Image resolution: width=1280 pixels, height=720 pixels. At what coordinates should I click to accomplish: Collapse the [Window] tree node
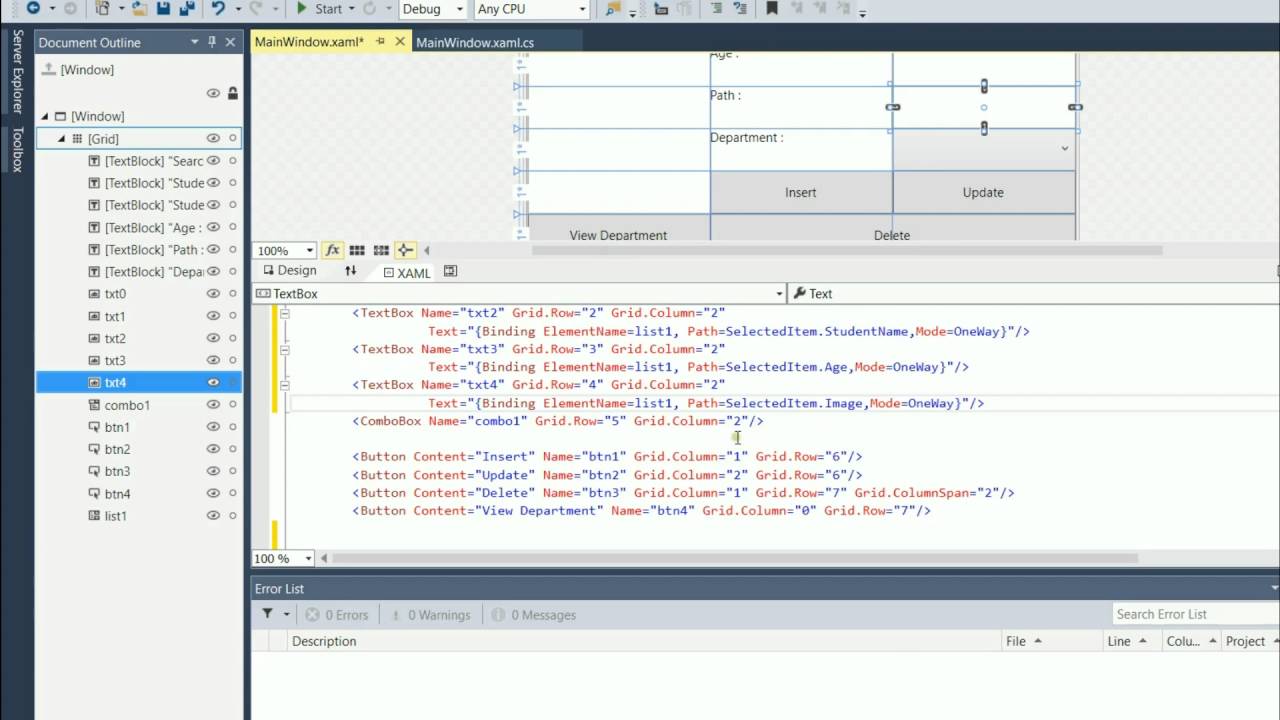click(45, 116)
